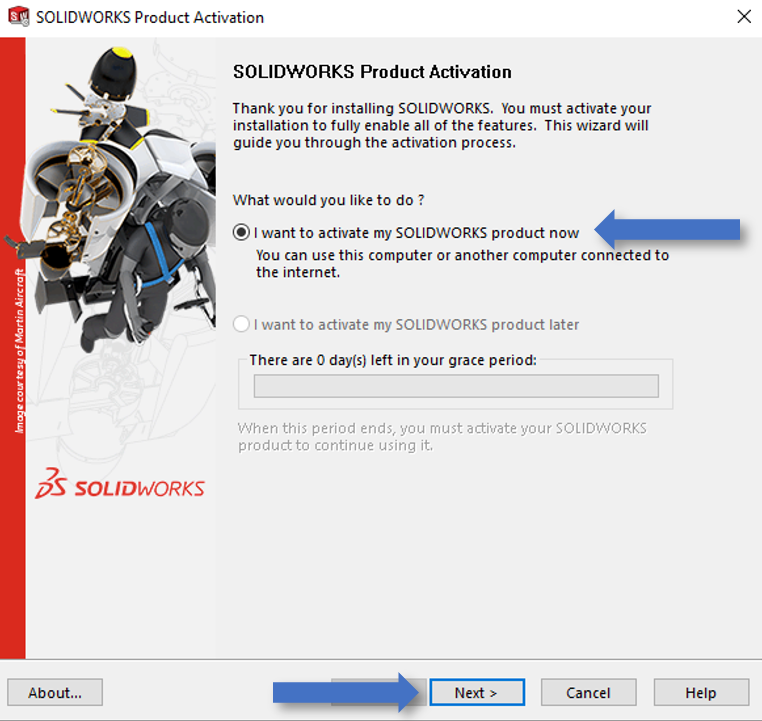Image resolution: width=762 pixels, height=721 pixels.
Task: Open the About dialog
Action: (x=55, y=693)
